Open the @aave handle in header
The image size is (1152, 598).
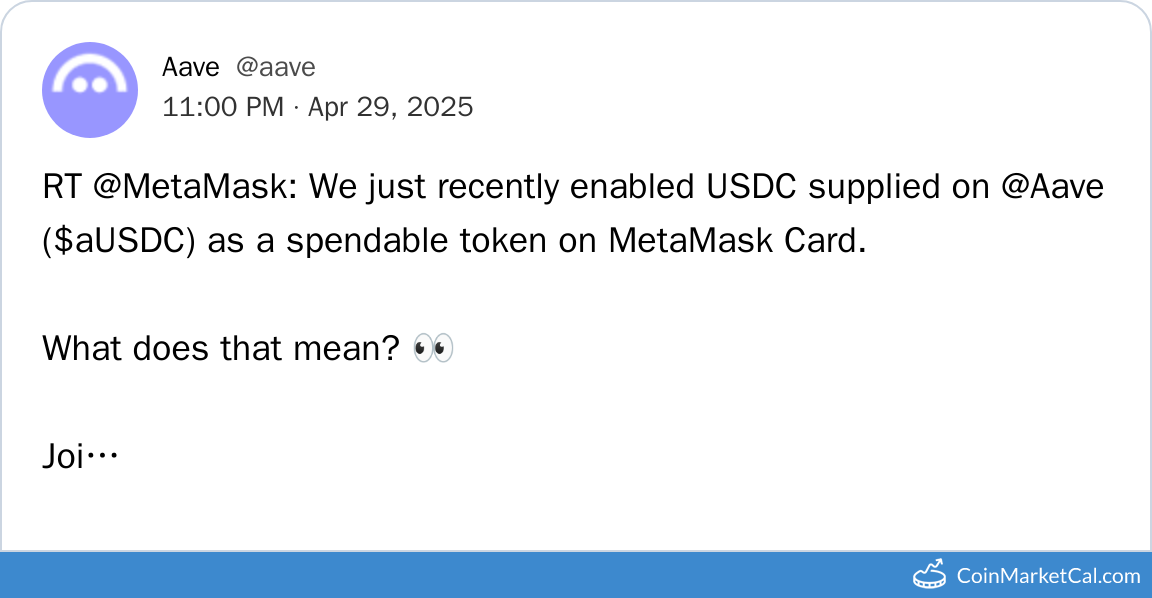pos(275,67)
